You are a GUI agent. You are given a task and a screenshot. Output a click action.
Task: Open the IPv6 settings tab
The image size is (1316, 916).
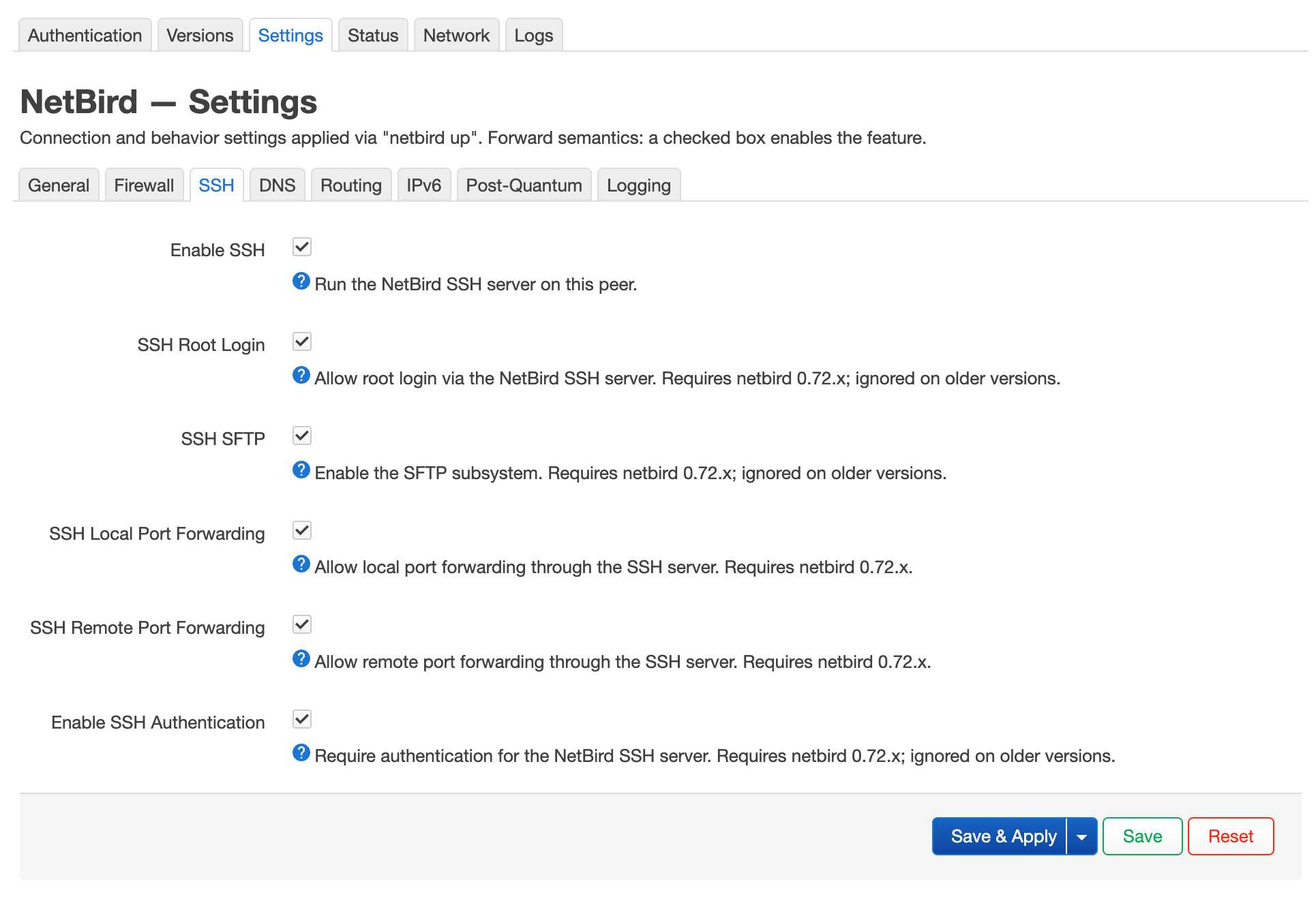(x=424, y=185)
